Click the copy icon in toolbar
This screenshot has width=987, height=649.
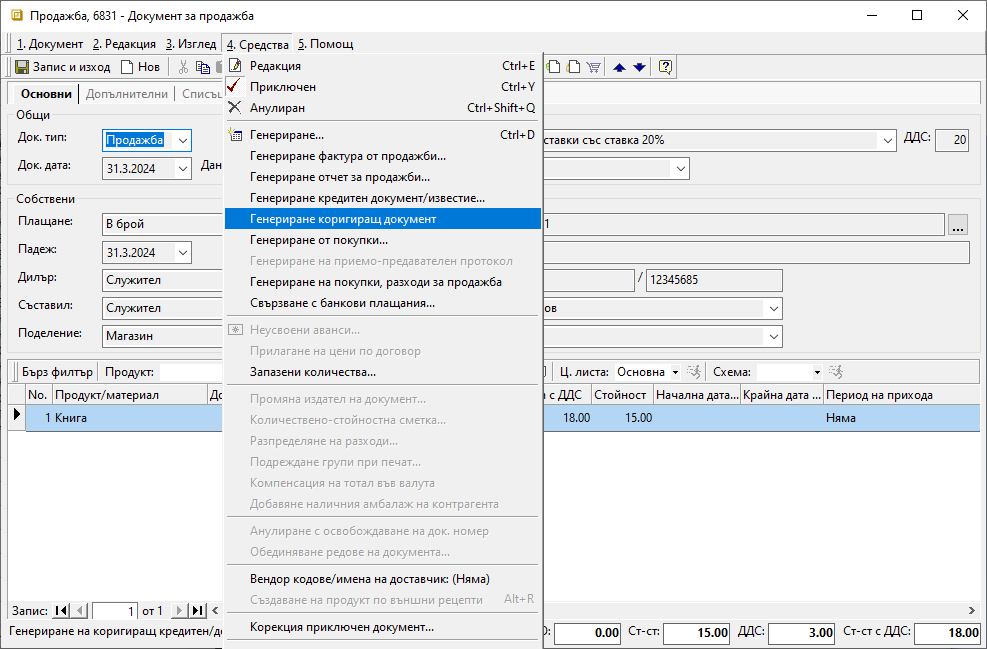(x=203, y=67)
